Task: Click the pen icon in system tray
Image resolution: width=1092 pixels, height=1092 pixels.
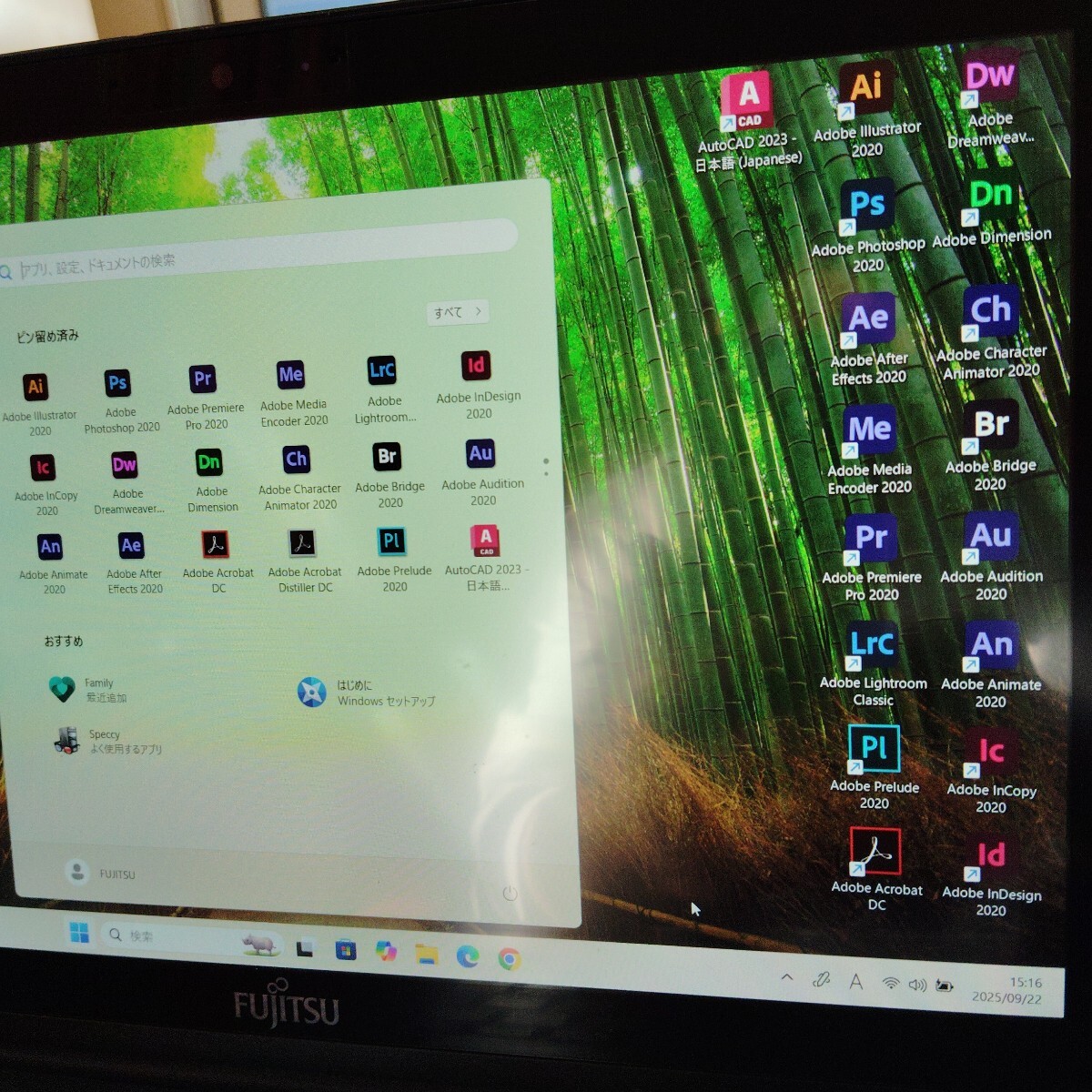Action: [822, 980]
